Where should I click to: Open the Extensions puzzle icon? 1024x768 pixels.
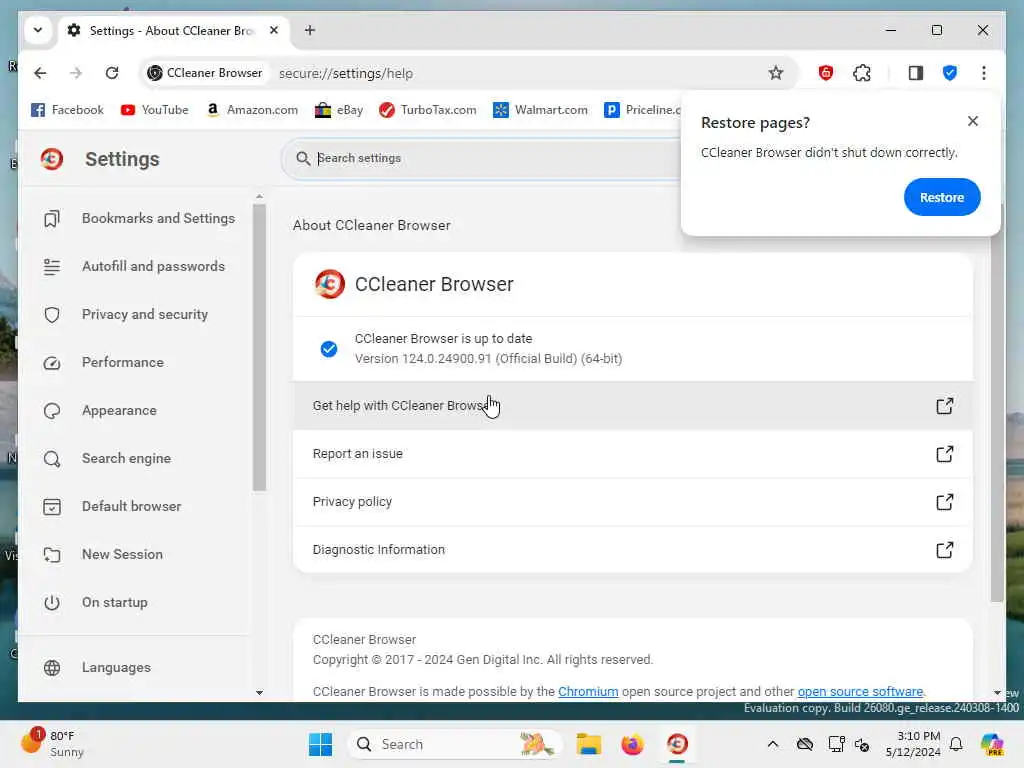[861, 73]
